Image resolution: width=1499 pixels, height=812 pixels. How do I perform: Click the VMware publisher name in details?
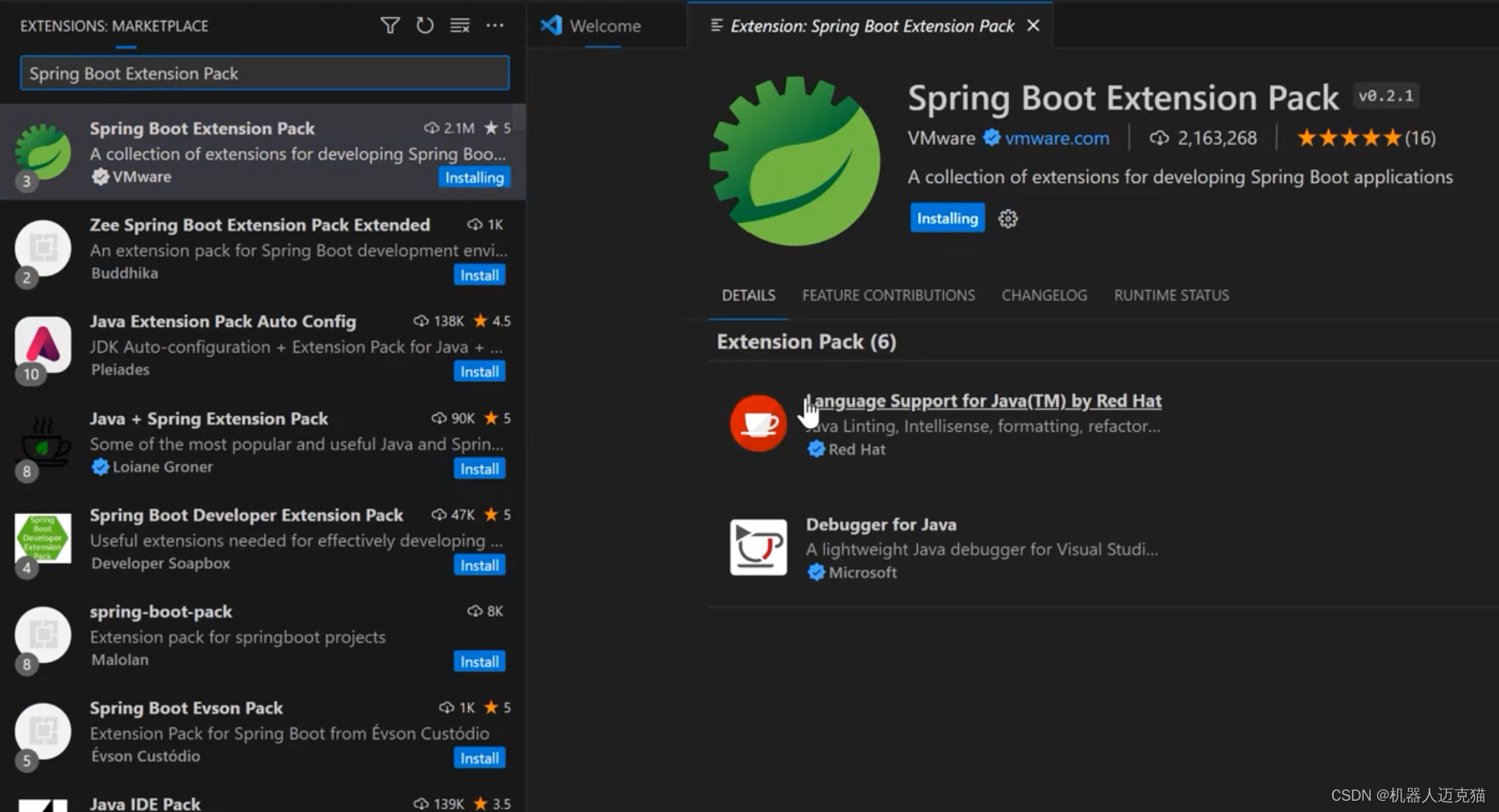point(941,139)
